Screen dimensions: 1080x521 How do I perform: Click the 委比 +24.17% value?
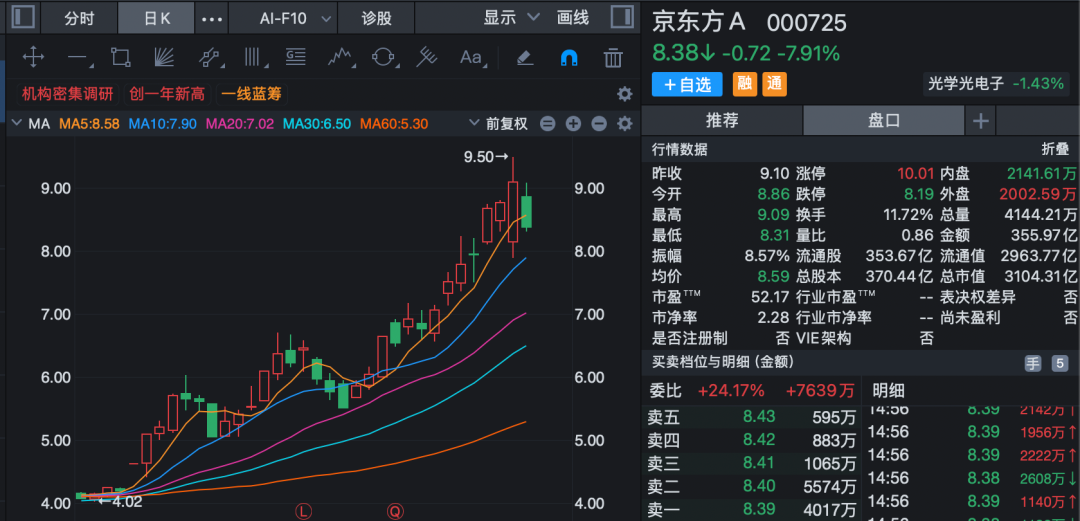[x=731, y=391]
